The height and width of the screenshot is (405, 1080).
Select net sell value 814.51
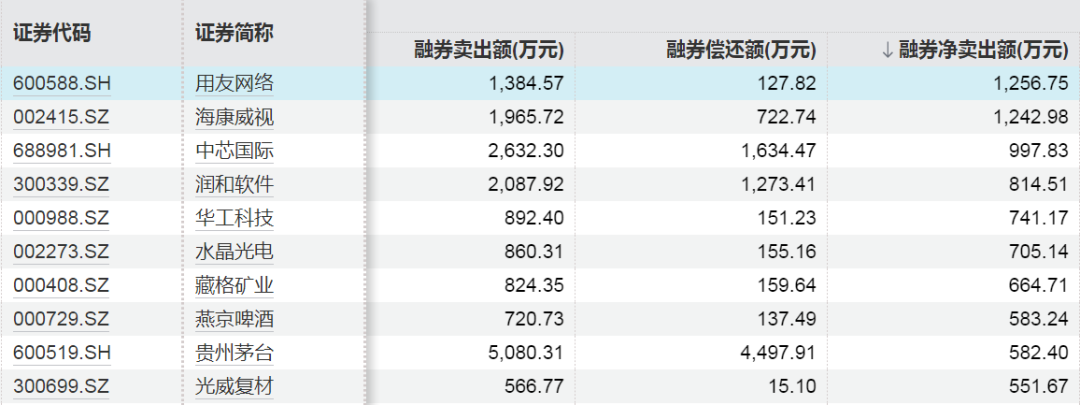[x=1039, y=185]
